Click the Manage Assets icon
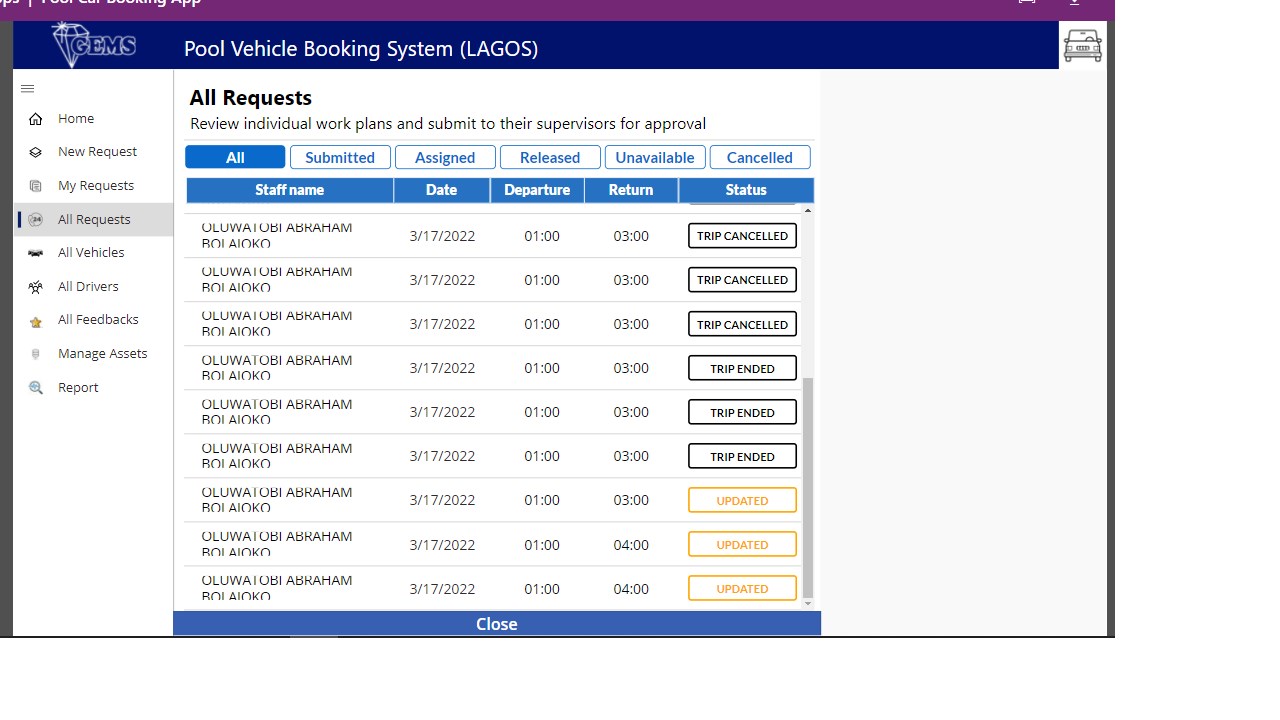 pyautogui.click(x=36, y=354)
